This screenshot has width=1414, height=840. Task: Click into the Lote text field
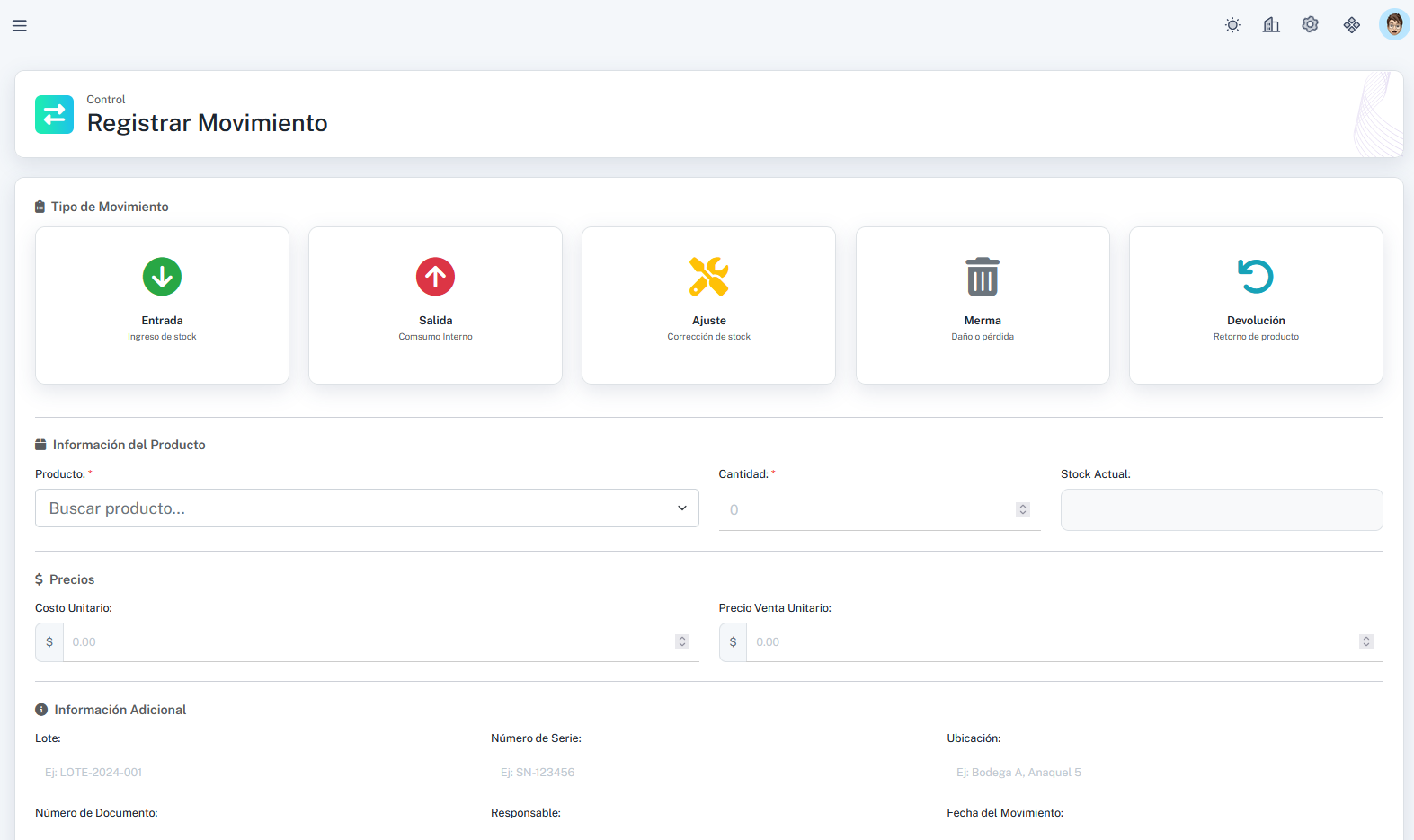(253, 773)
